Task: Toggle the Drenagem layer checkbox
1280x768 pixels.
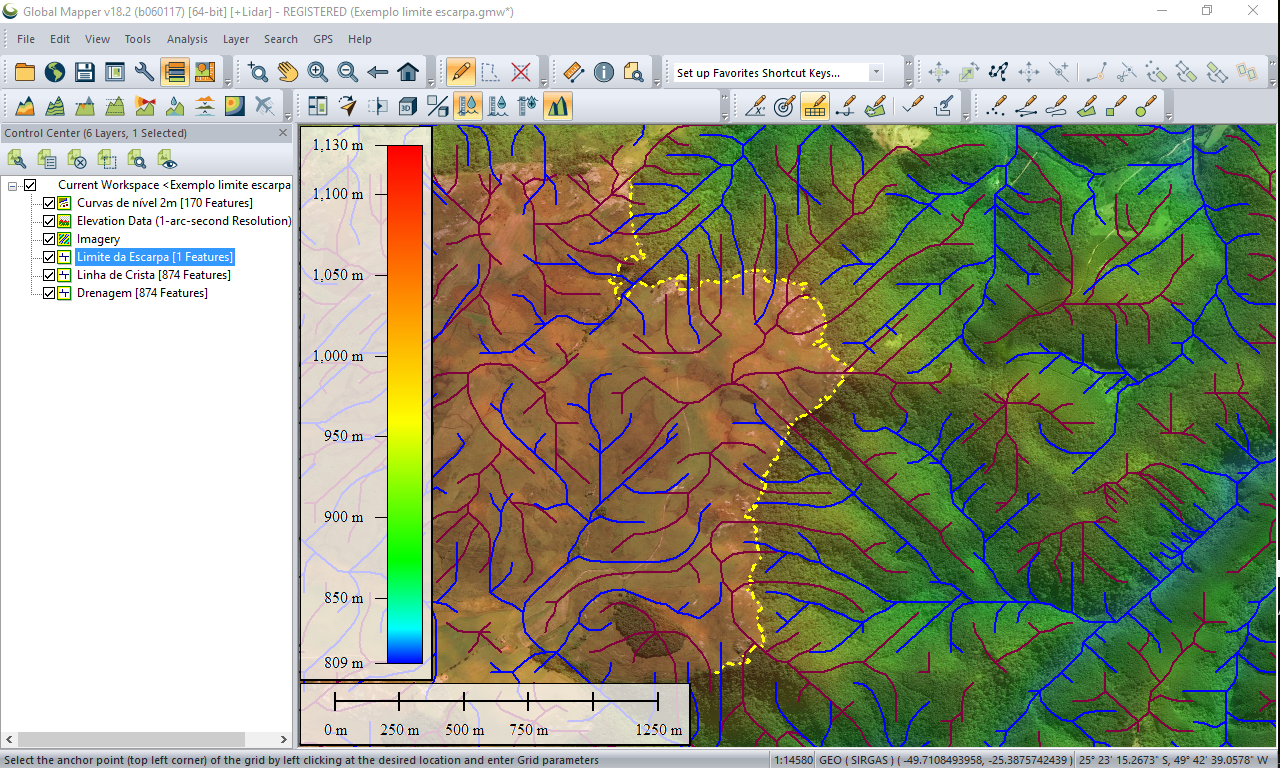Action: click(49, 293)
